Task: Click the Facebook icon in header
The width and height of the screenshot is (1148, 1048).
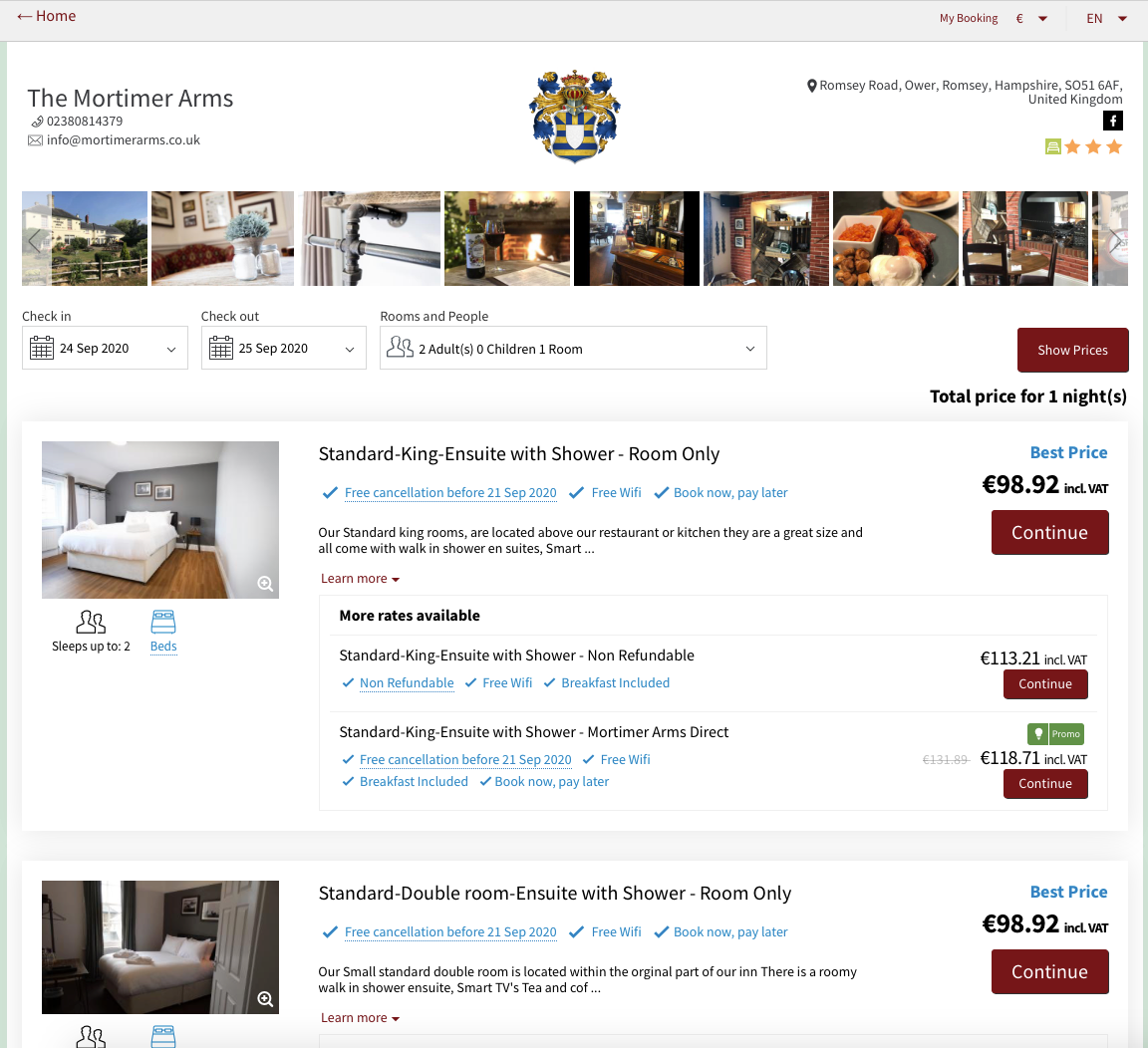Action: [x=1113, y=121]
